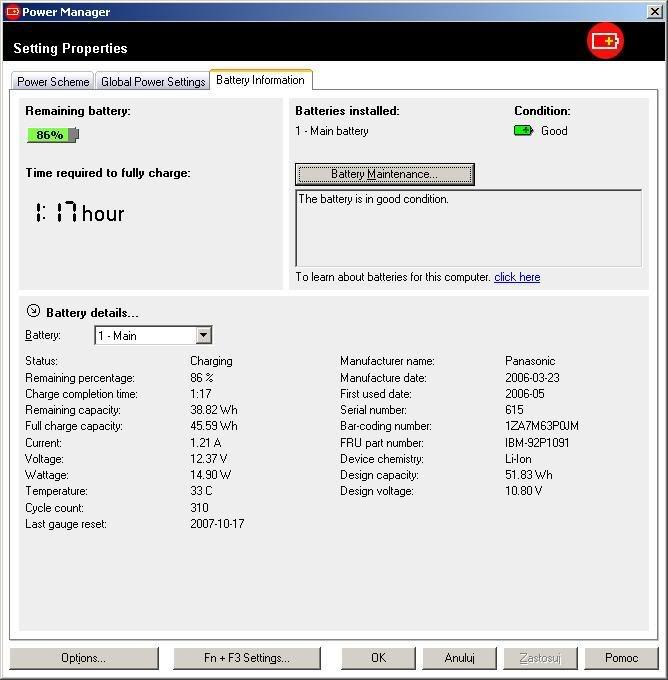
Task: Click the Power Manager title bar icon
Action: click(12, 11)
